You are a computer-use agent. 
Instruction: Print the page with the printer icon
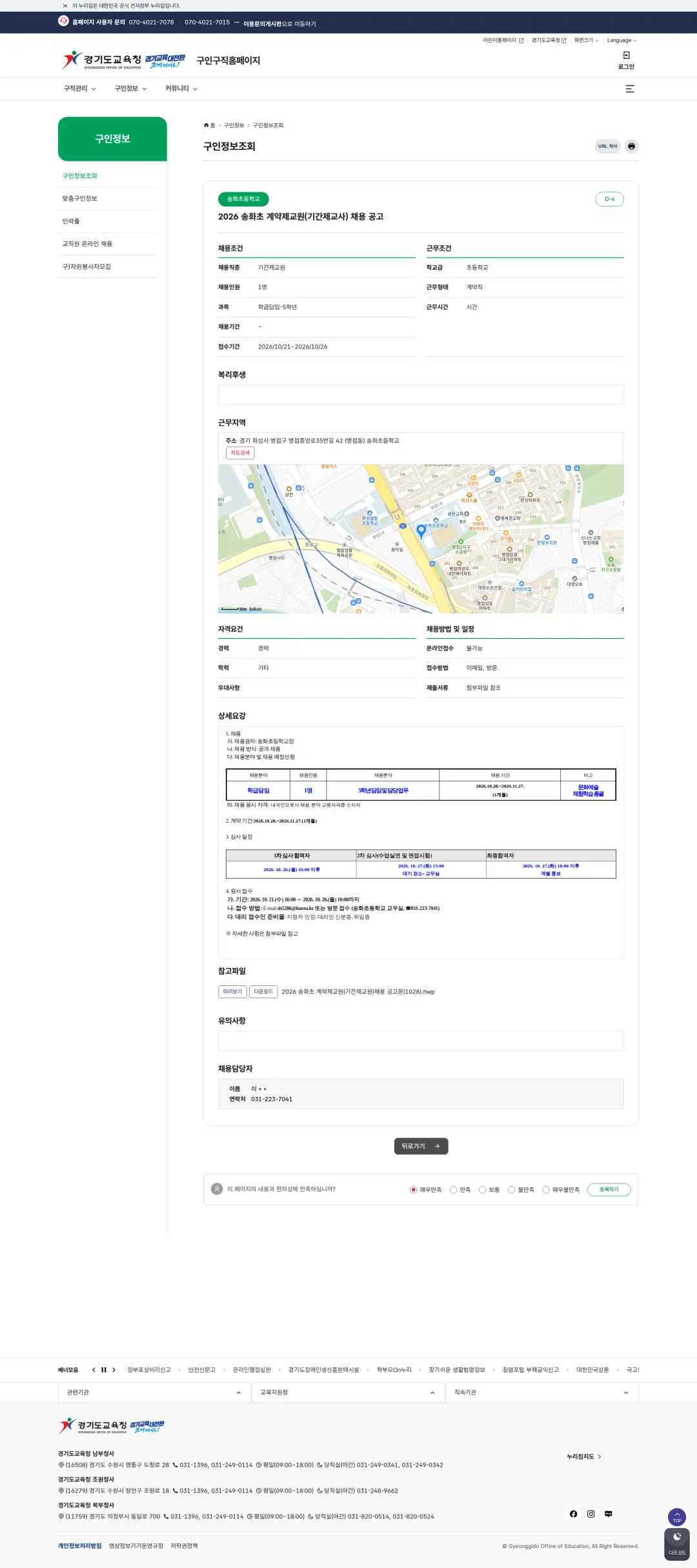point(631,146)
